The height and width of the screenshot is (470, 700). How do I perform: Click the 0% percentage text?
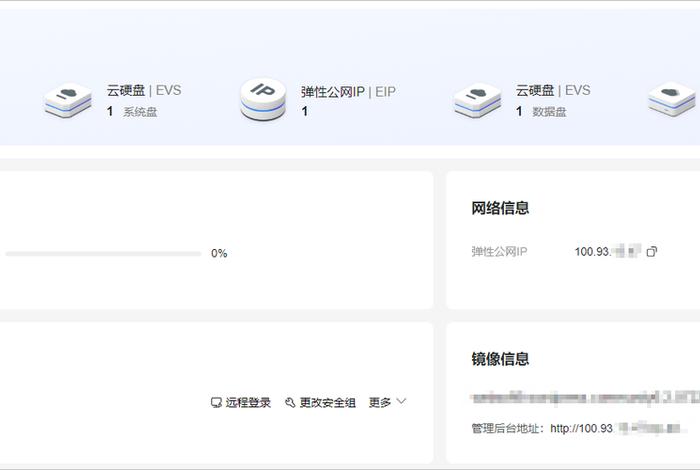[219, 254]
